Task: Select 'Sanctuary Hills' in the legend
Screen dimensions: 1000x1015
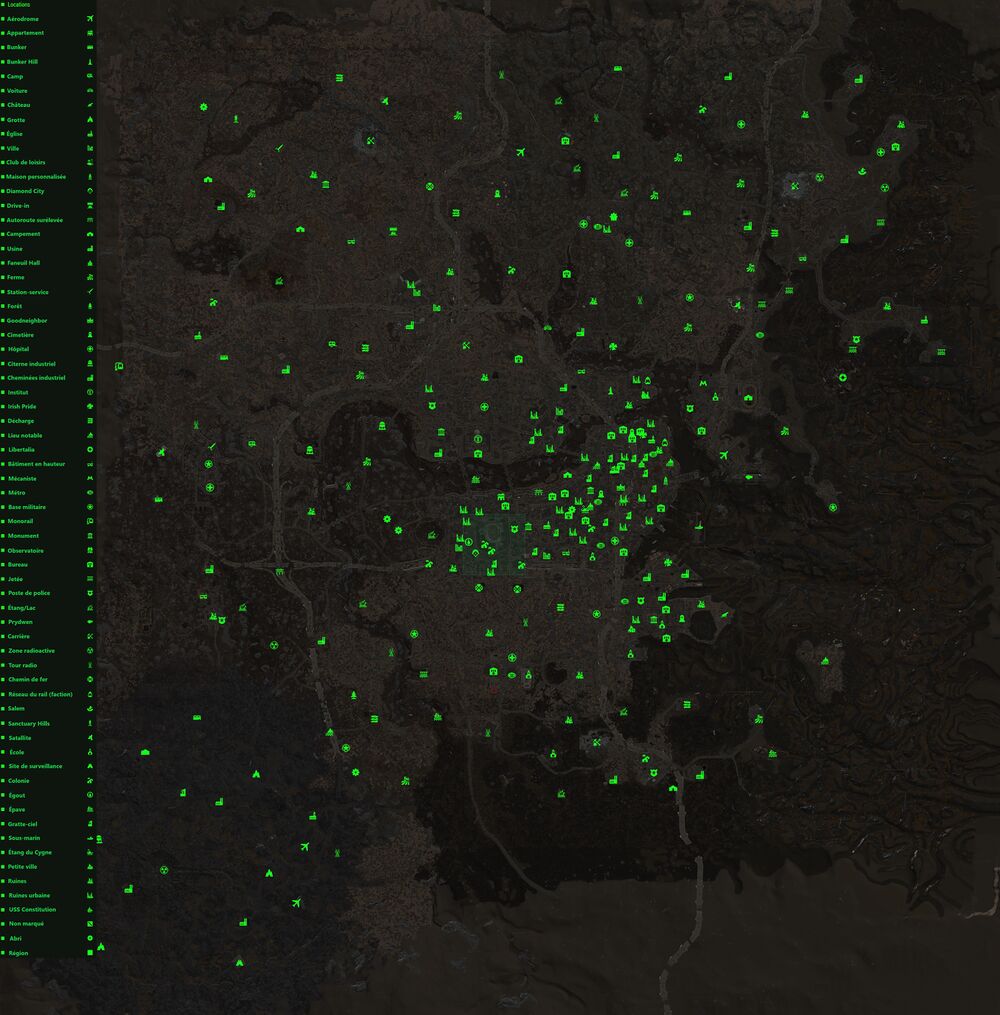Action: [x=29, y=724]
